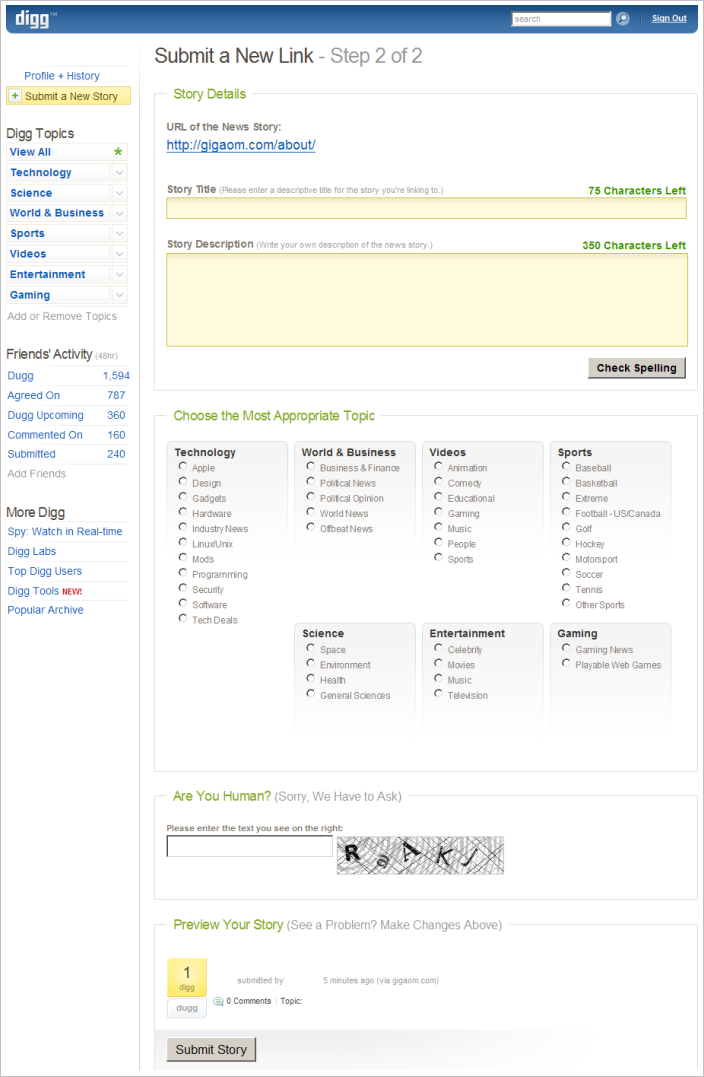Open Spy: Watch in Real-time
Viewport: 704px width, 1077px height.
pos(65,532)
